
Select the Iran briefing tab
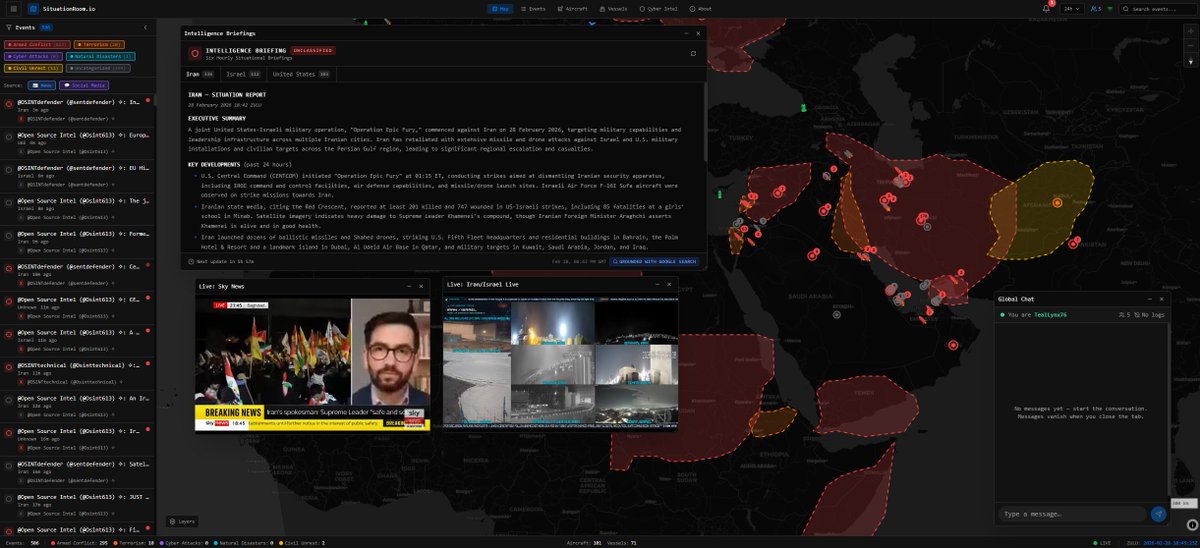click(200, 74)
